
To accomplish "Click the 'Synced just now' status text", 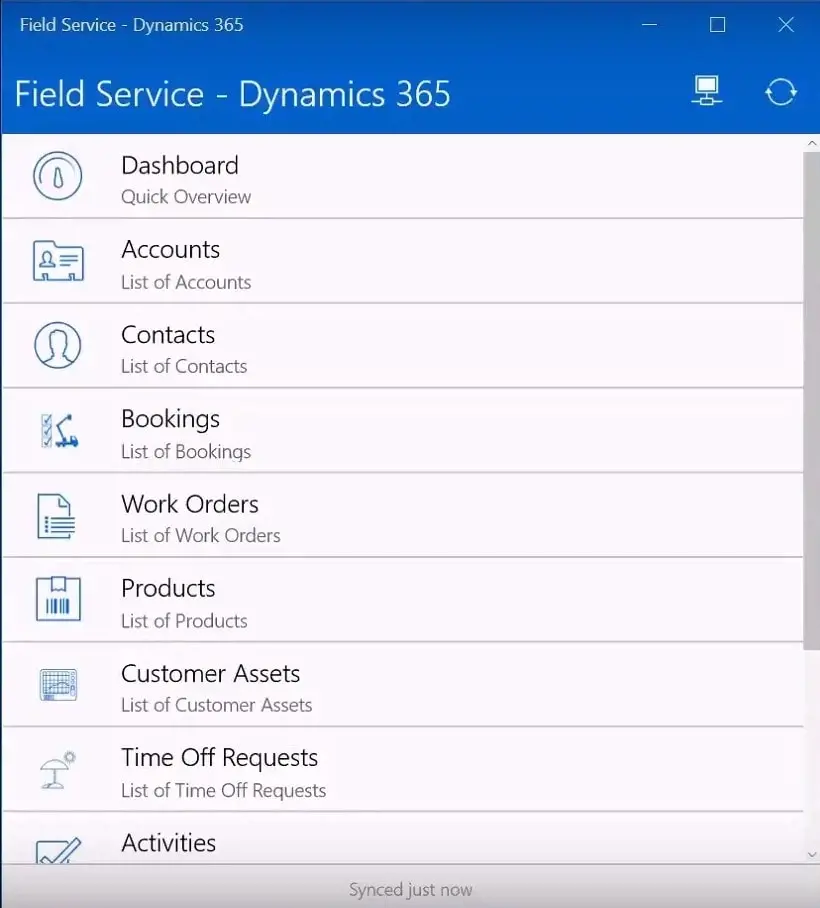I will [410, 889].
